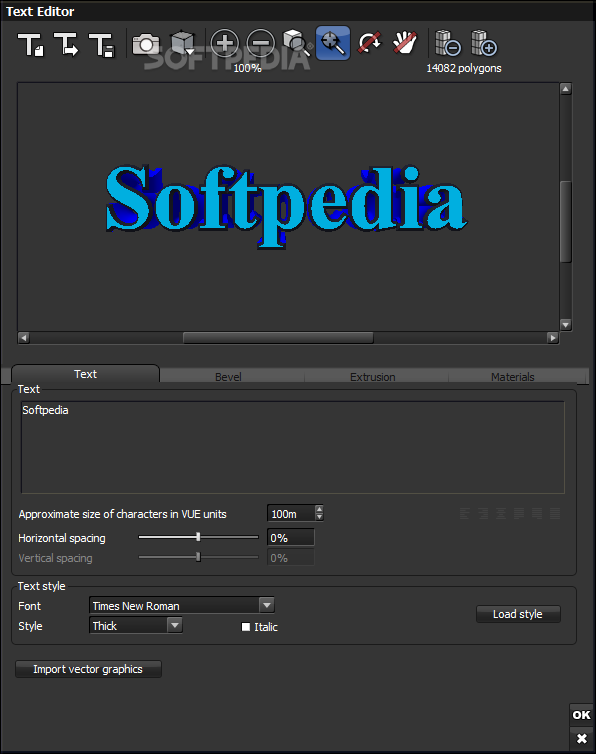Screen dimensions: 596x754
Task: Click the Vertical spacing 0% field
Action: pyautogui.click(x=291, y=558)
